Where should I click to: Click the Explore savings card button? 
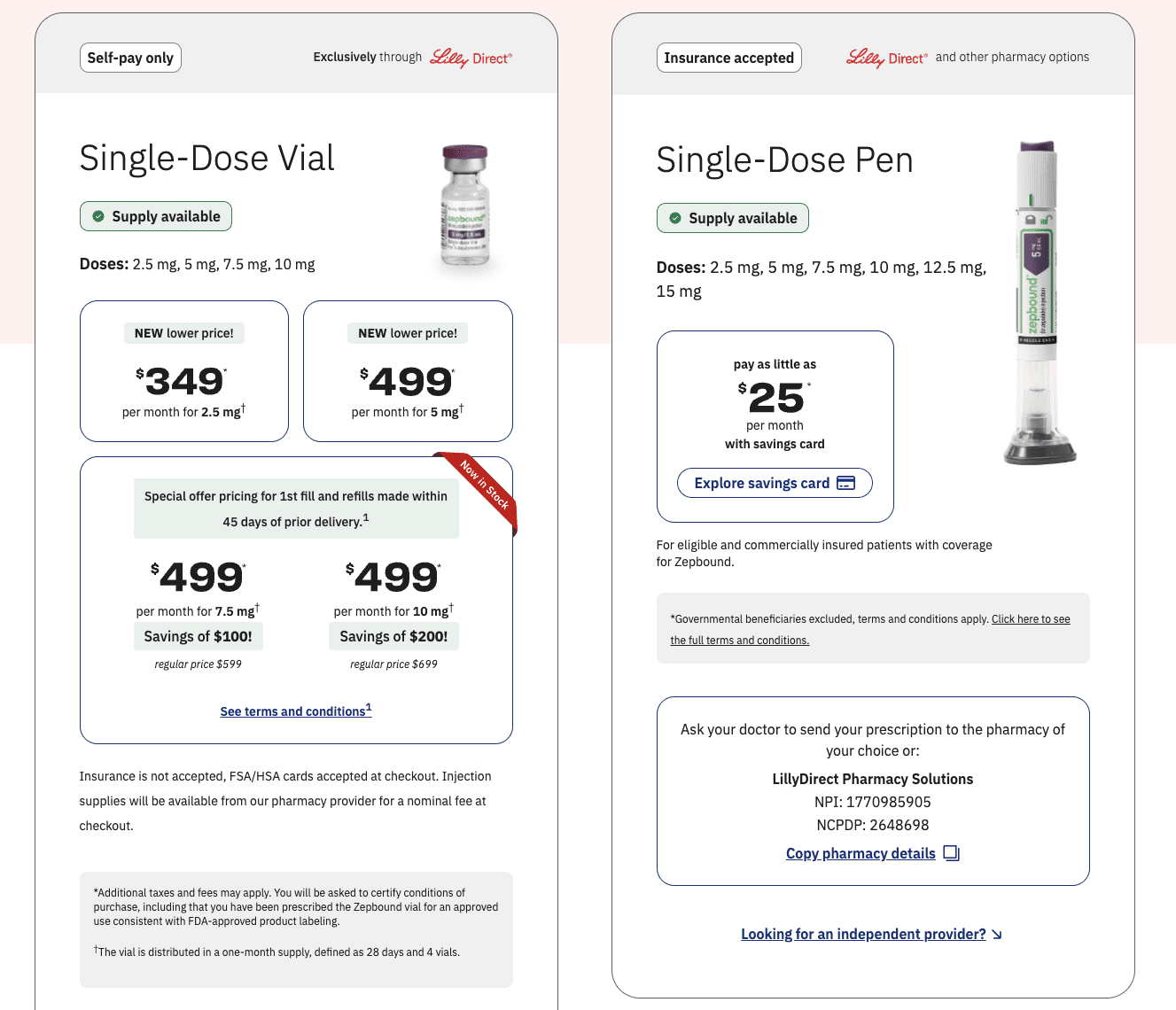click(774, 483)
